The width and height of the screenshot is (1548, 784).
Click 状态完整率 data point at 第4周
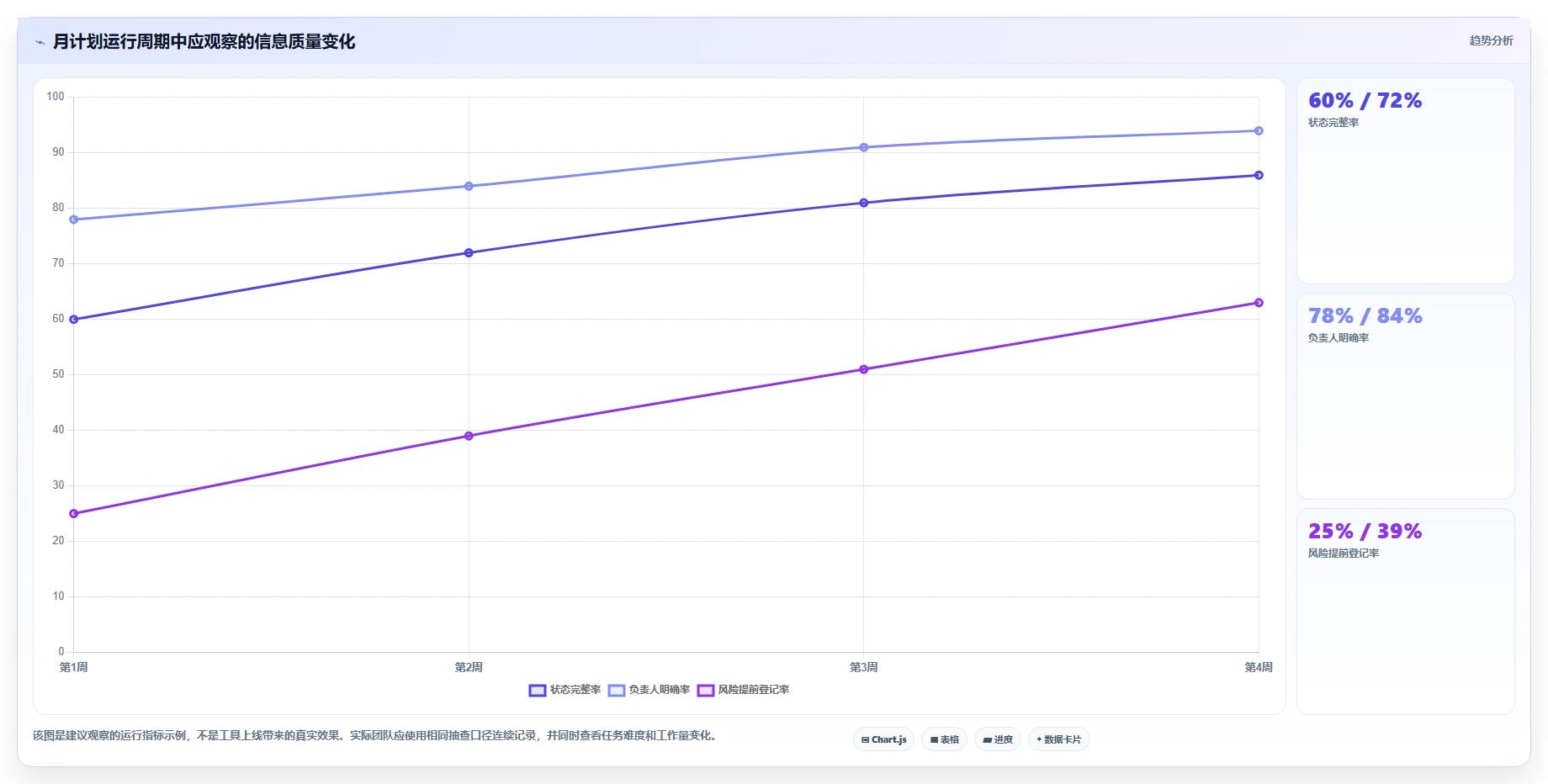click(1259, 175)
